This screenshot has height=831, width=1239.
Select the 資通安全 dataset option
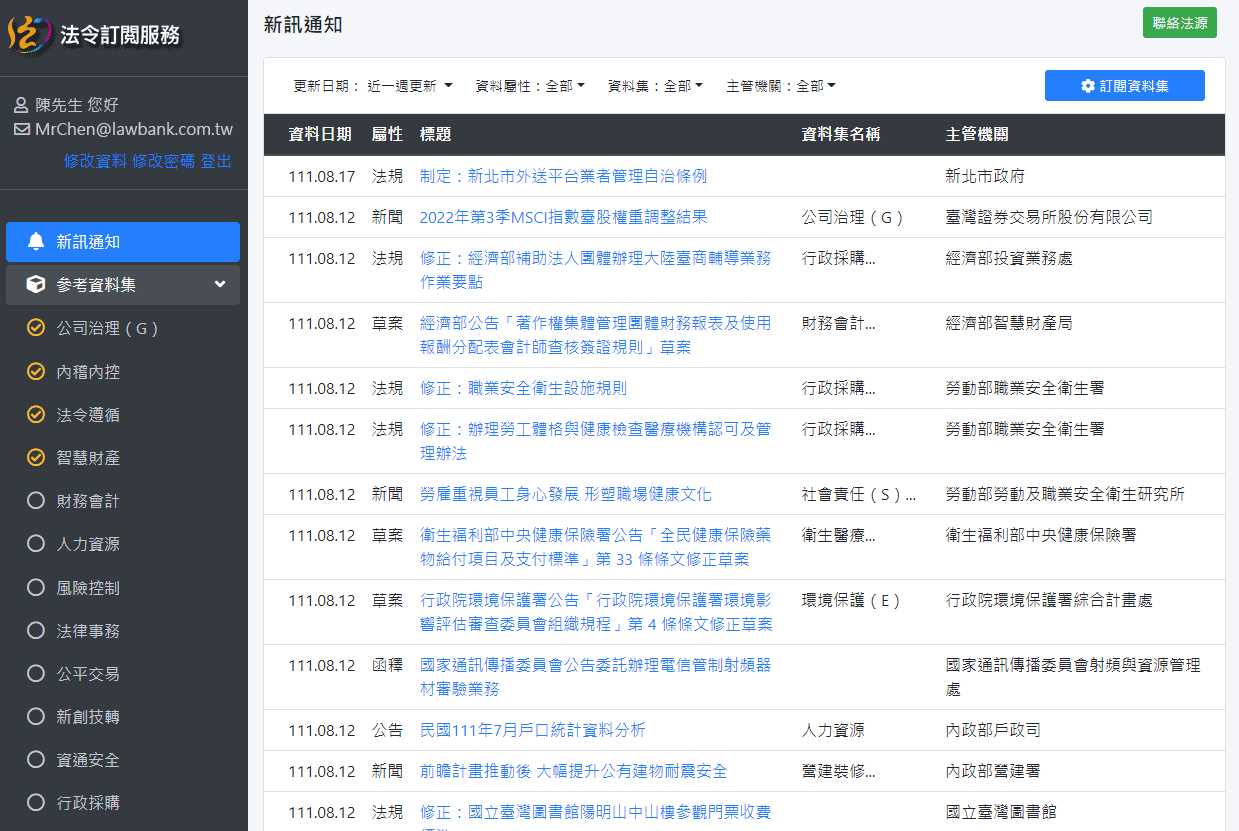tap(36, 759)
